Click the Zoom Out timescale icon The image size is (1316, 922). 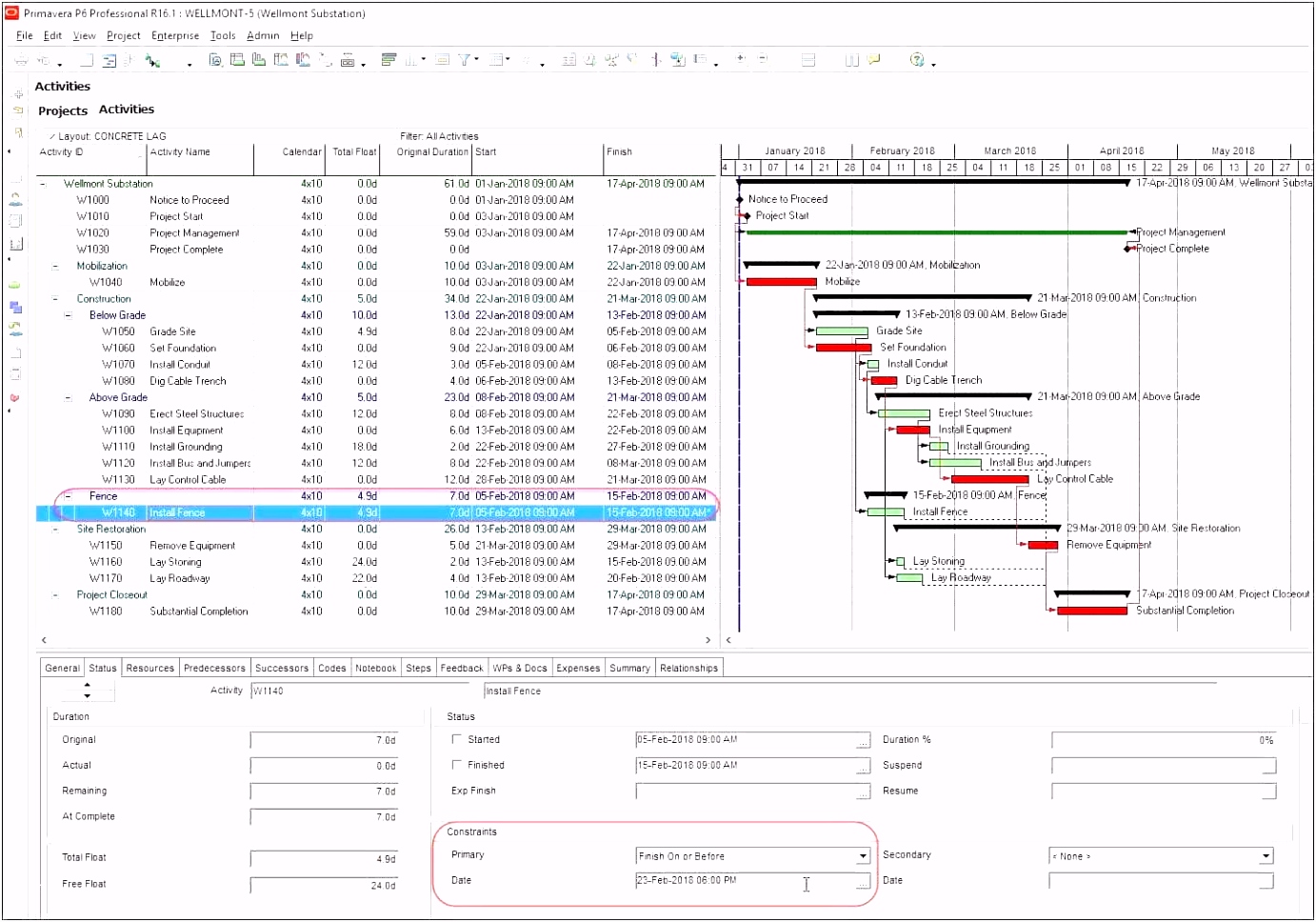[x=763, y=59]
